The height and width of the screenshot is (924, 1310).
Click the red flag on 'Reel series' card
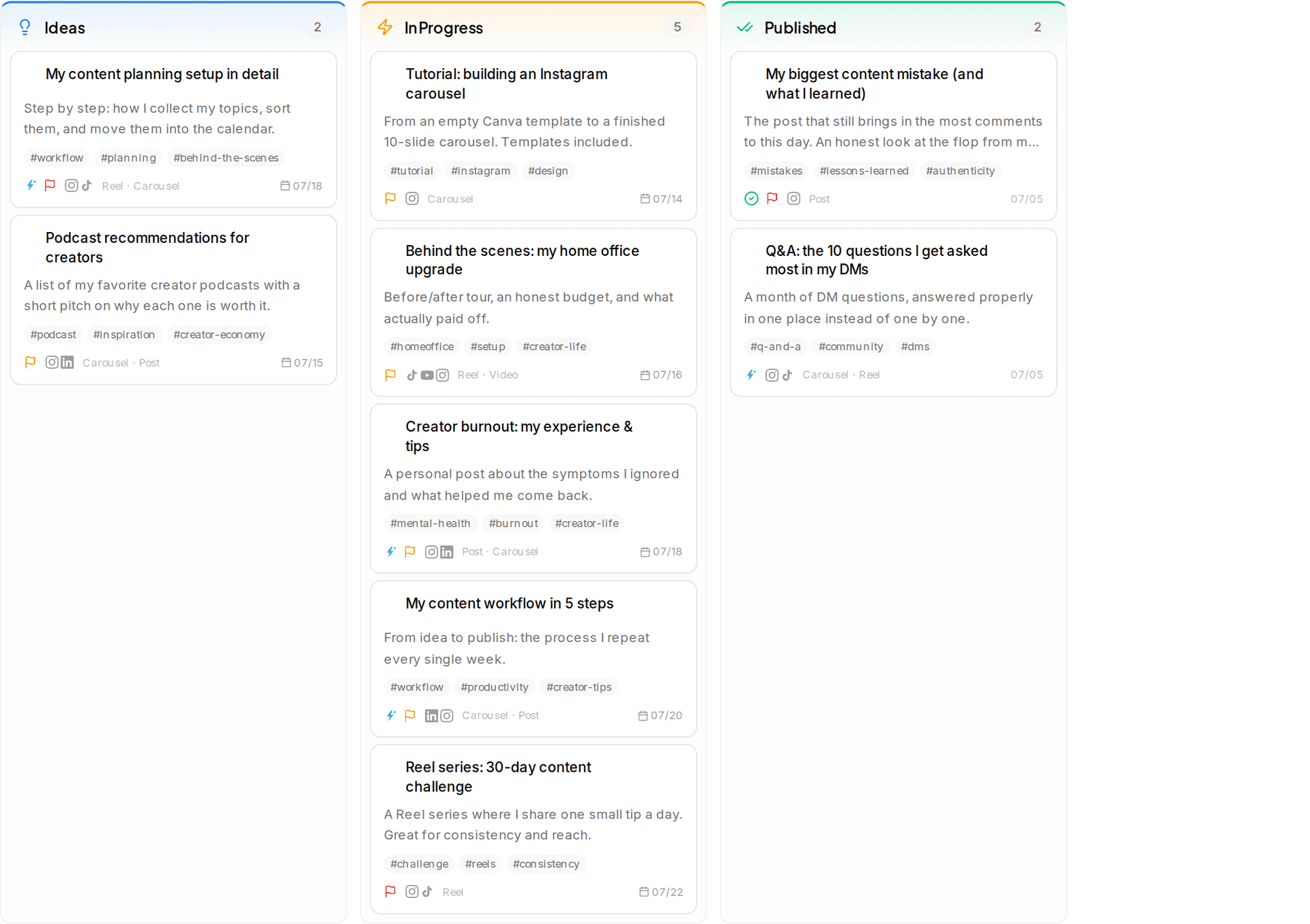point(390,892)
